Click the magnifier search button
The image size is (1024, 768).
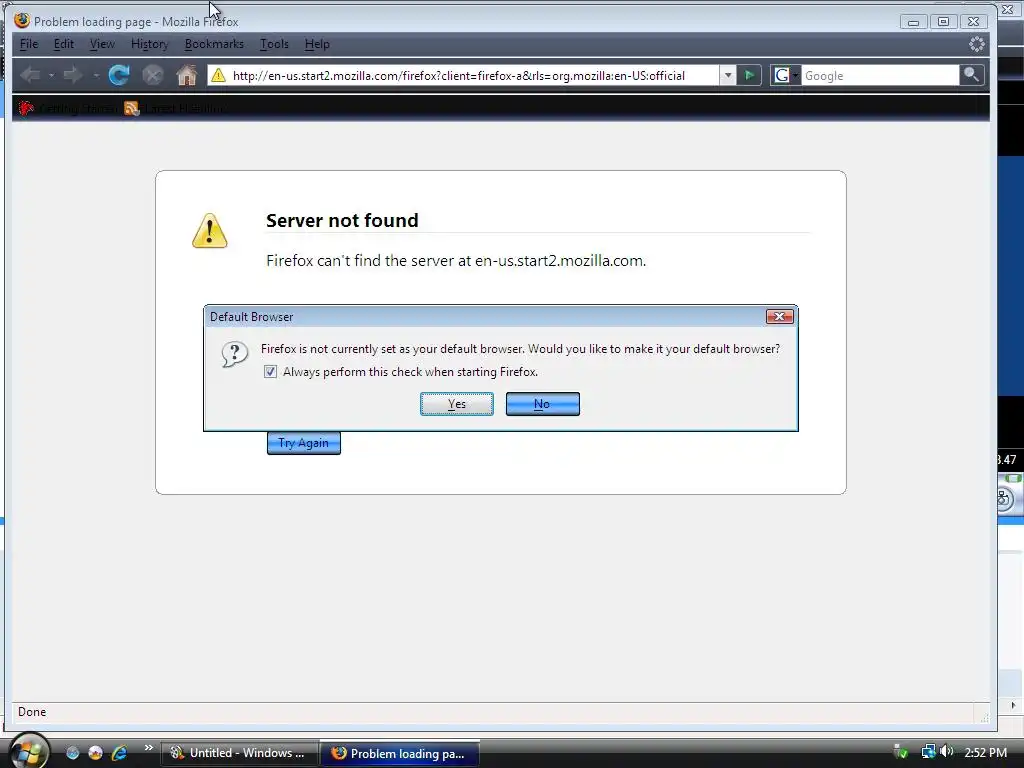coord(971,75)
